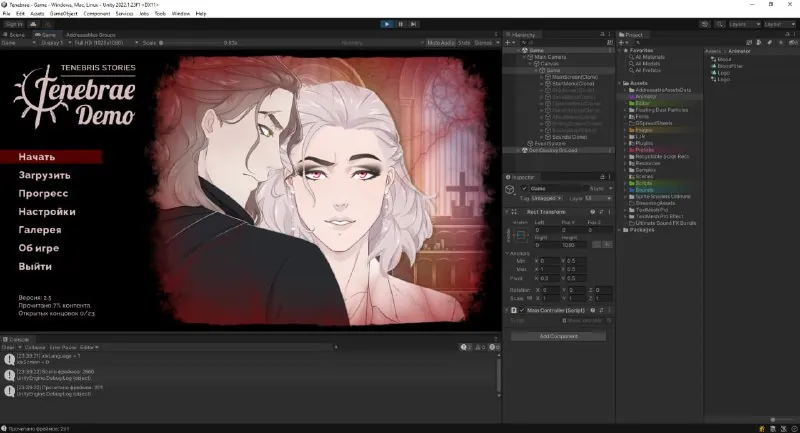Toggle the Static checkbox in Inspector
Viewport: 800px width, 433px height.
[586, 188]
